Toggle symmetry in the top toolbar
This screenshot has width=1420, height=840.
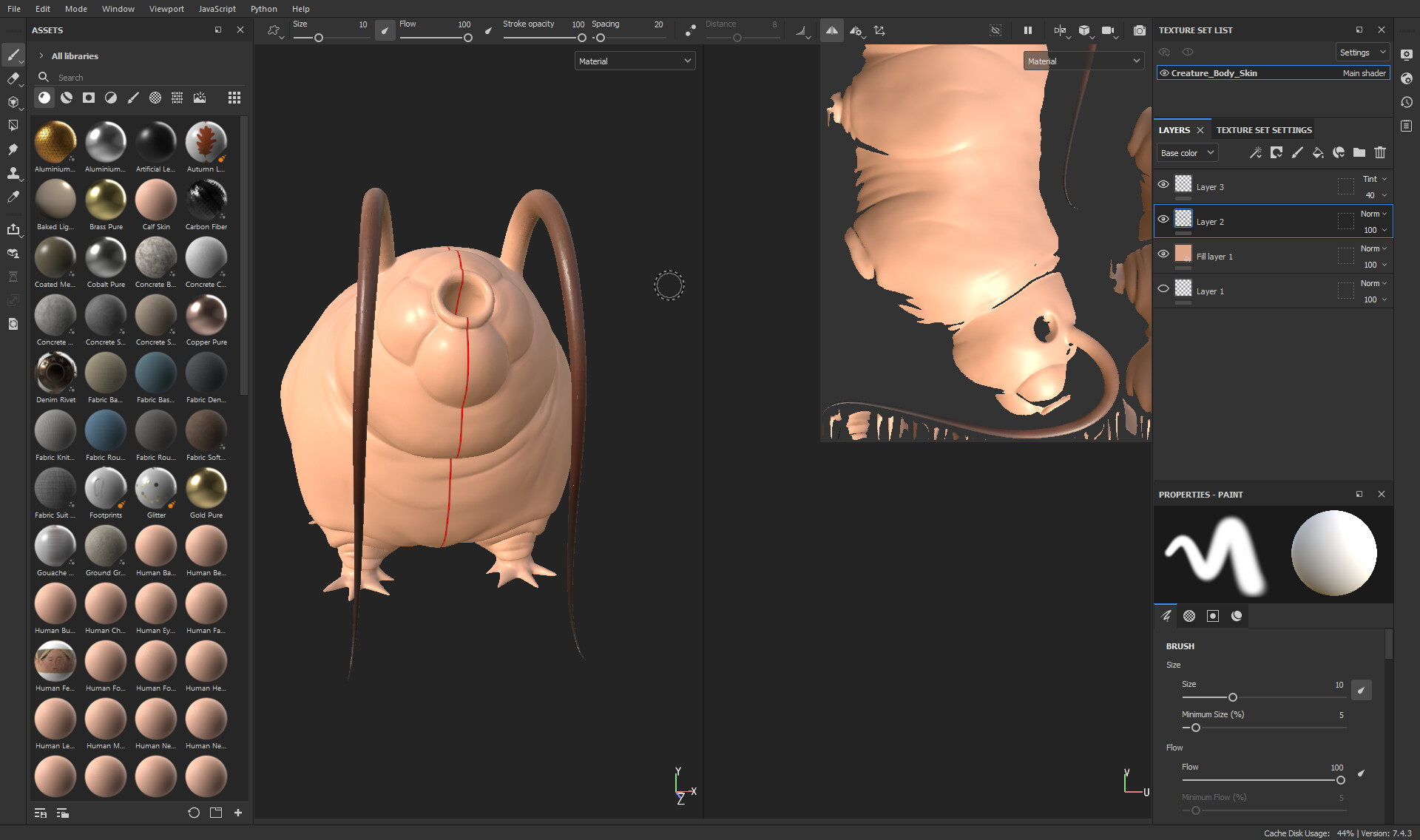(x=832, y=30)
